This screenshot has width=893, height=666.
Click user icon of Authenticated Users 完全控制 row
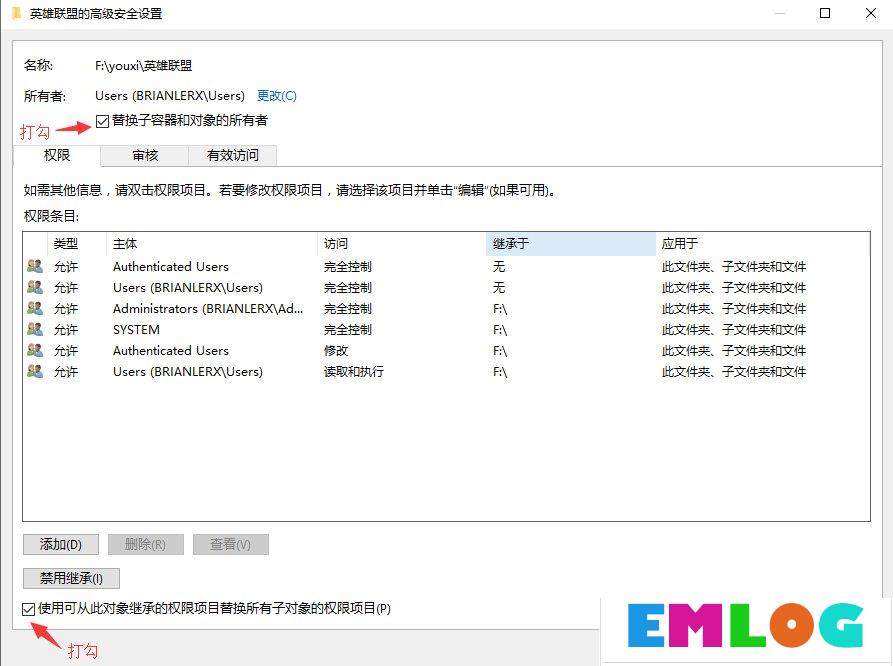(35, 266)
